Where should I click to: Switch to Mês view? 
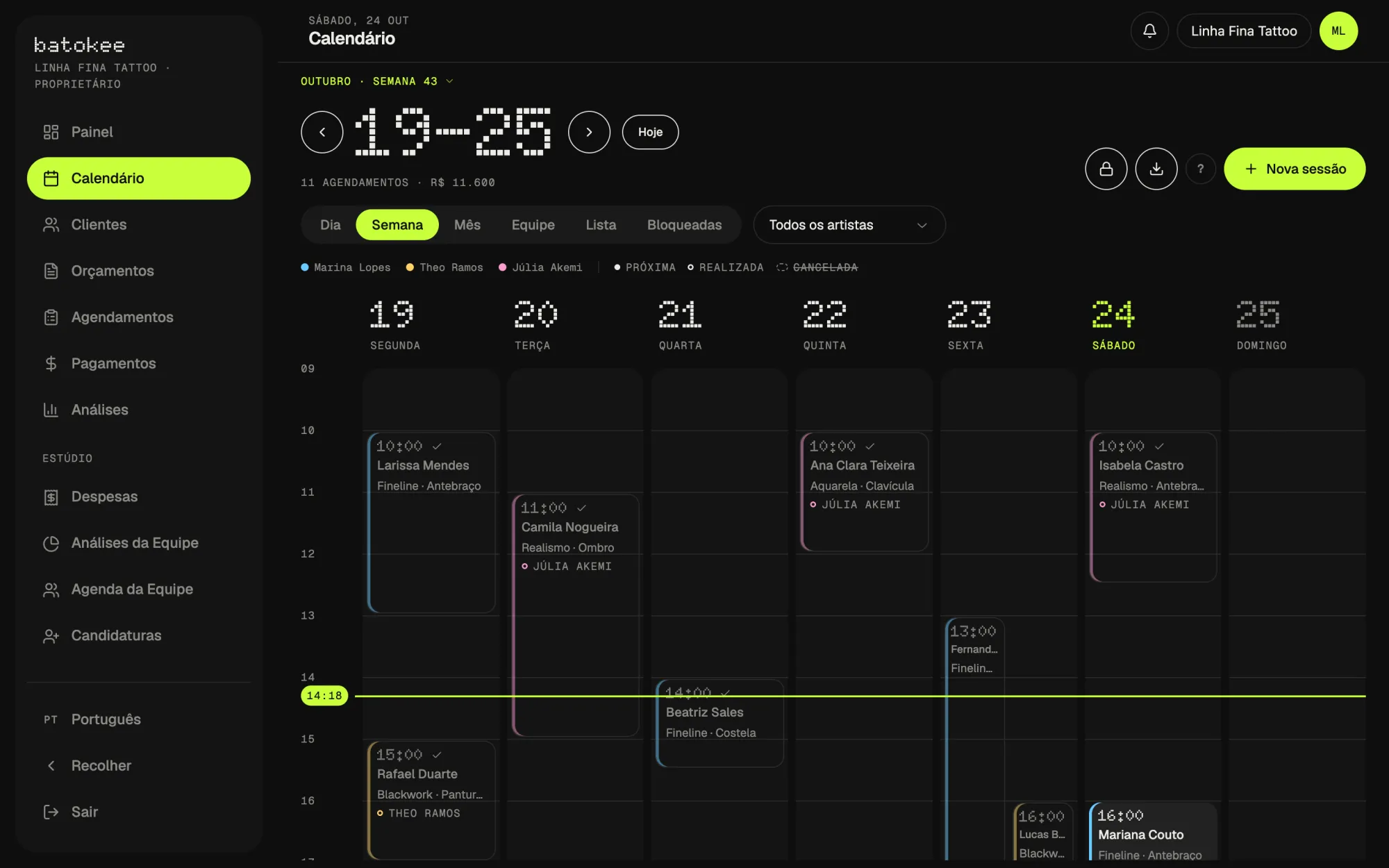point(467,225)
